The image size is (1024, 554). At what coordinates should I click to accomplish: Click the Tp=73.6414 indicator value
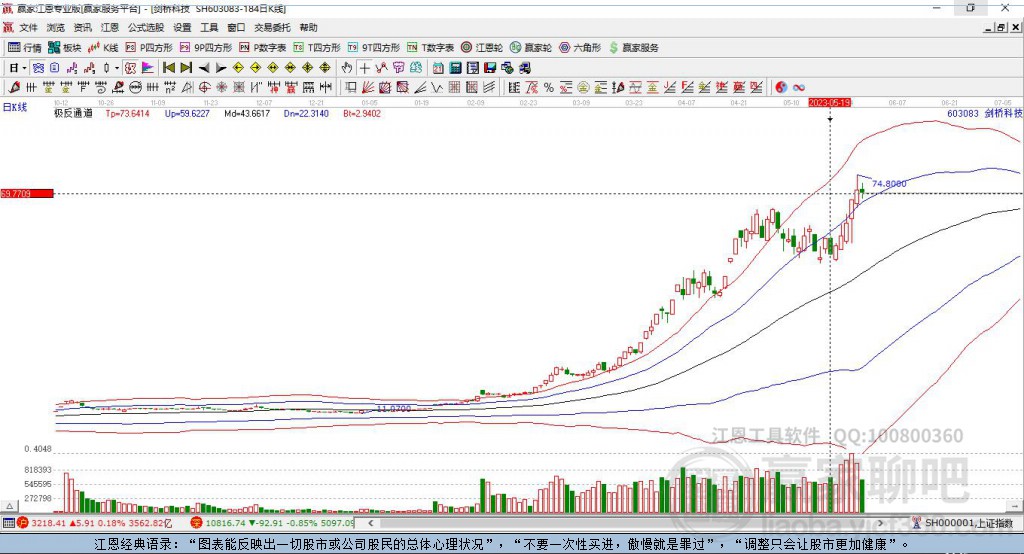click(x=127, y=114)
